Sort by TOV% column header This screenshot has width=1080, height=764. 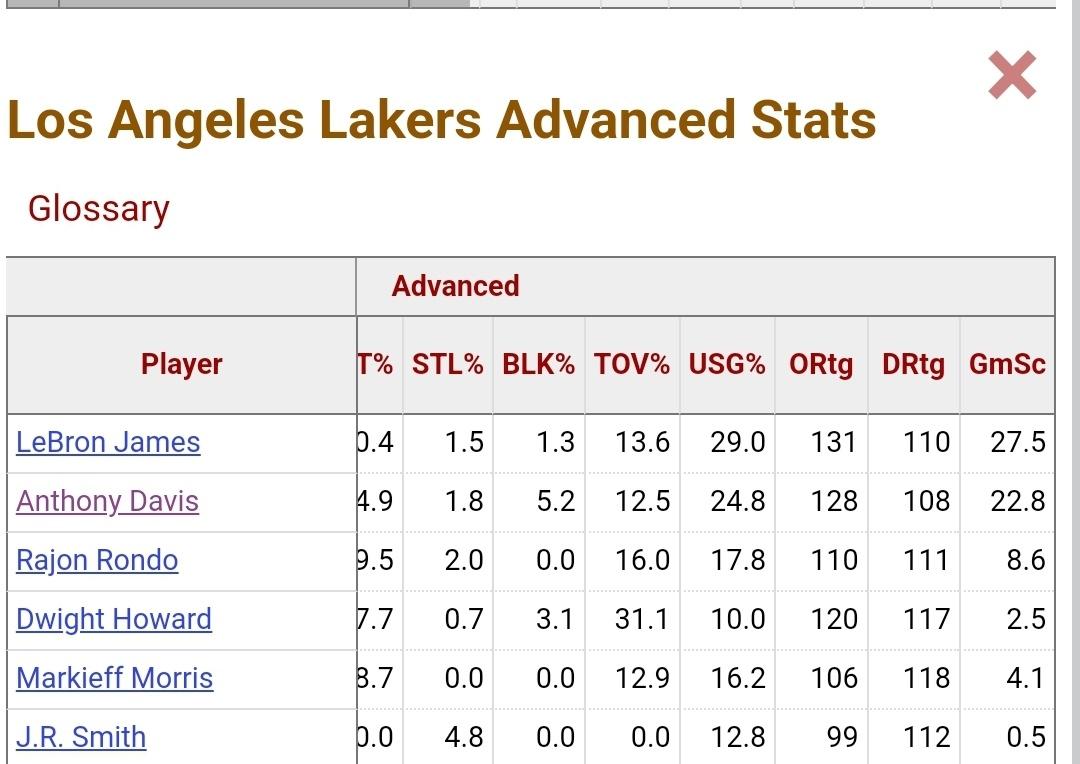pyautogui.click(x=631, y=364)
